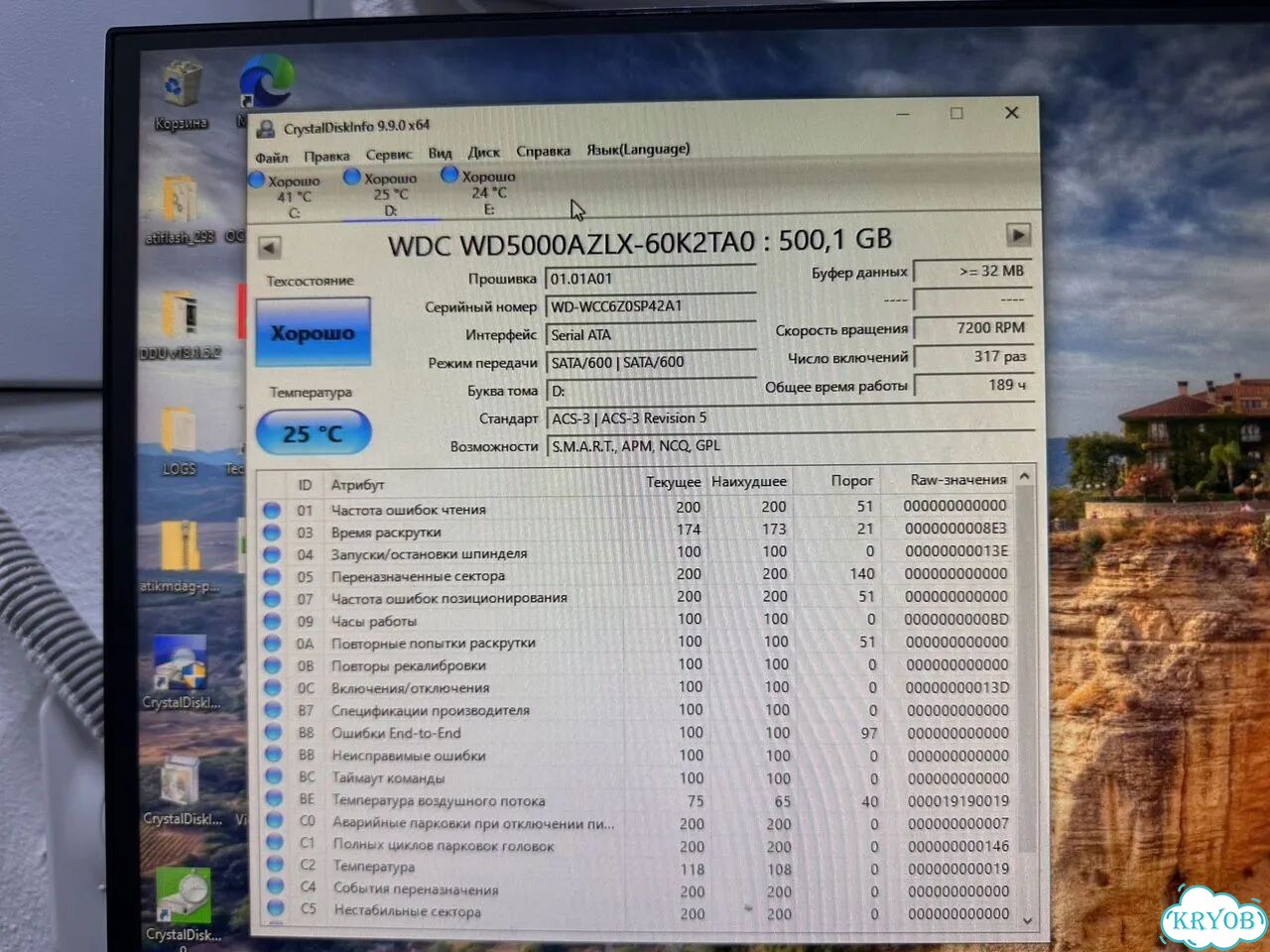Screen dimensions: 1270x952
Task: Select raw value 000019190019
Action: [957, 801]
